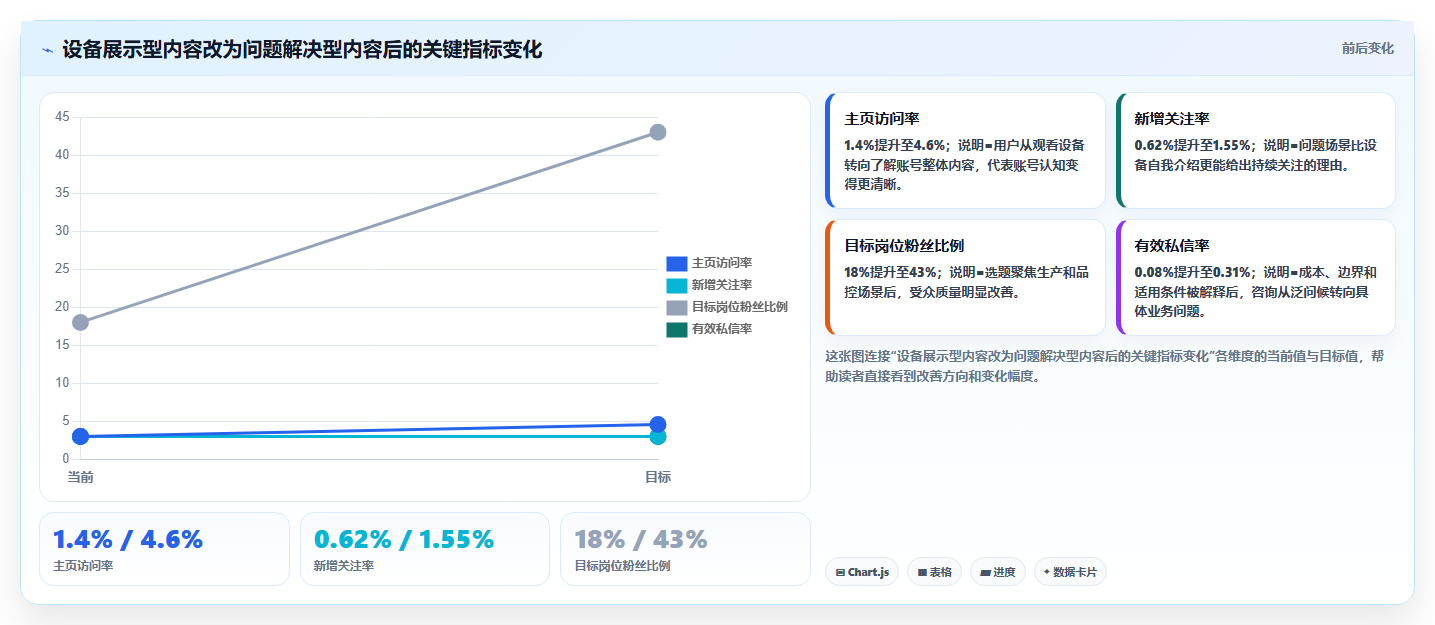The width and height of the screenshot is (1435, 625).
Task: Select the gray data point at 当前 18
Action: tap(81, 322)
